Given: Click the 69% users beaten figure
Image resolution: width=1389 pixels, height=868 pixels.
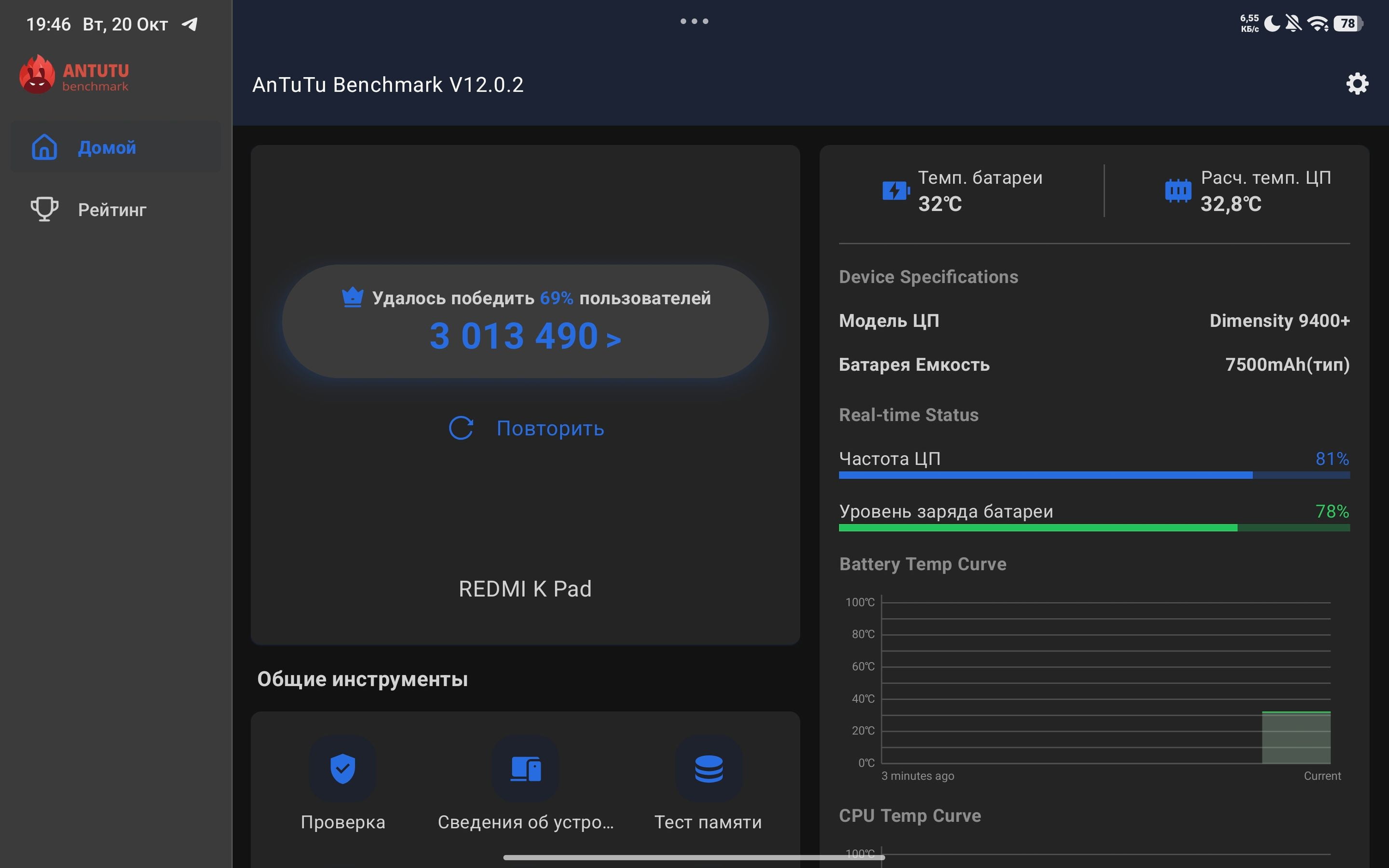Looking at the screenshot, I should tap(556, 298).
